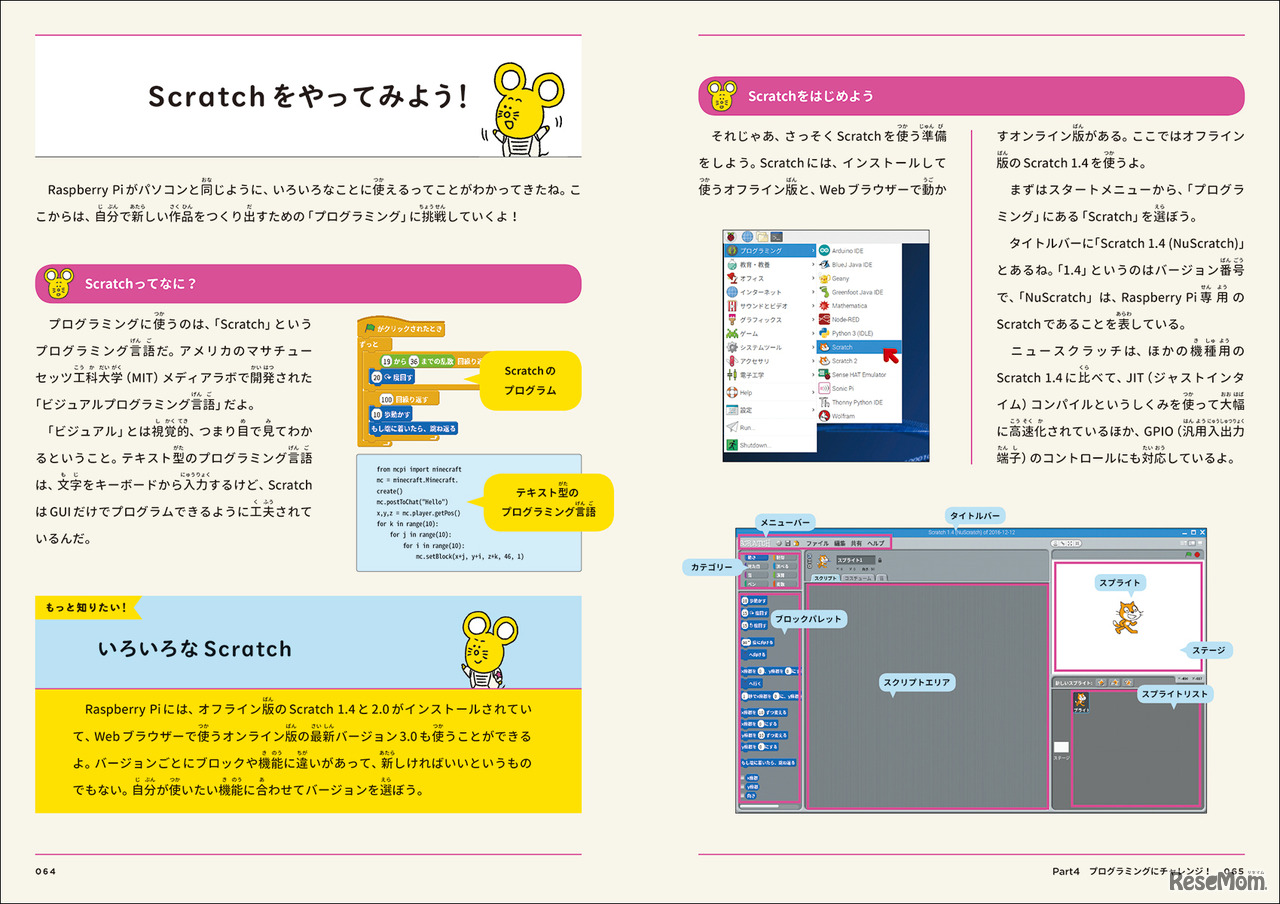Choose Run... in the start menu
Screen dimensions: 1280x904
770,427
